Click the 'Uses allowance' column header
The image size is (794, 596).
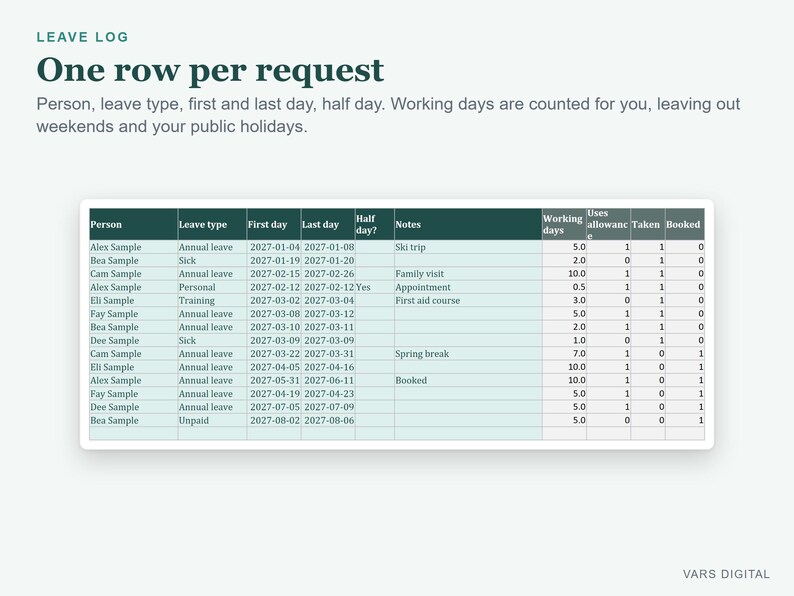609,224
